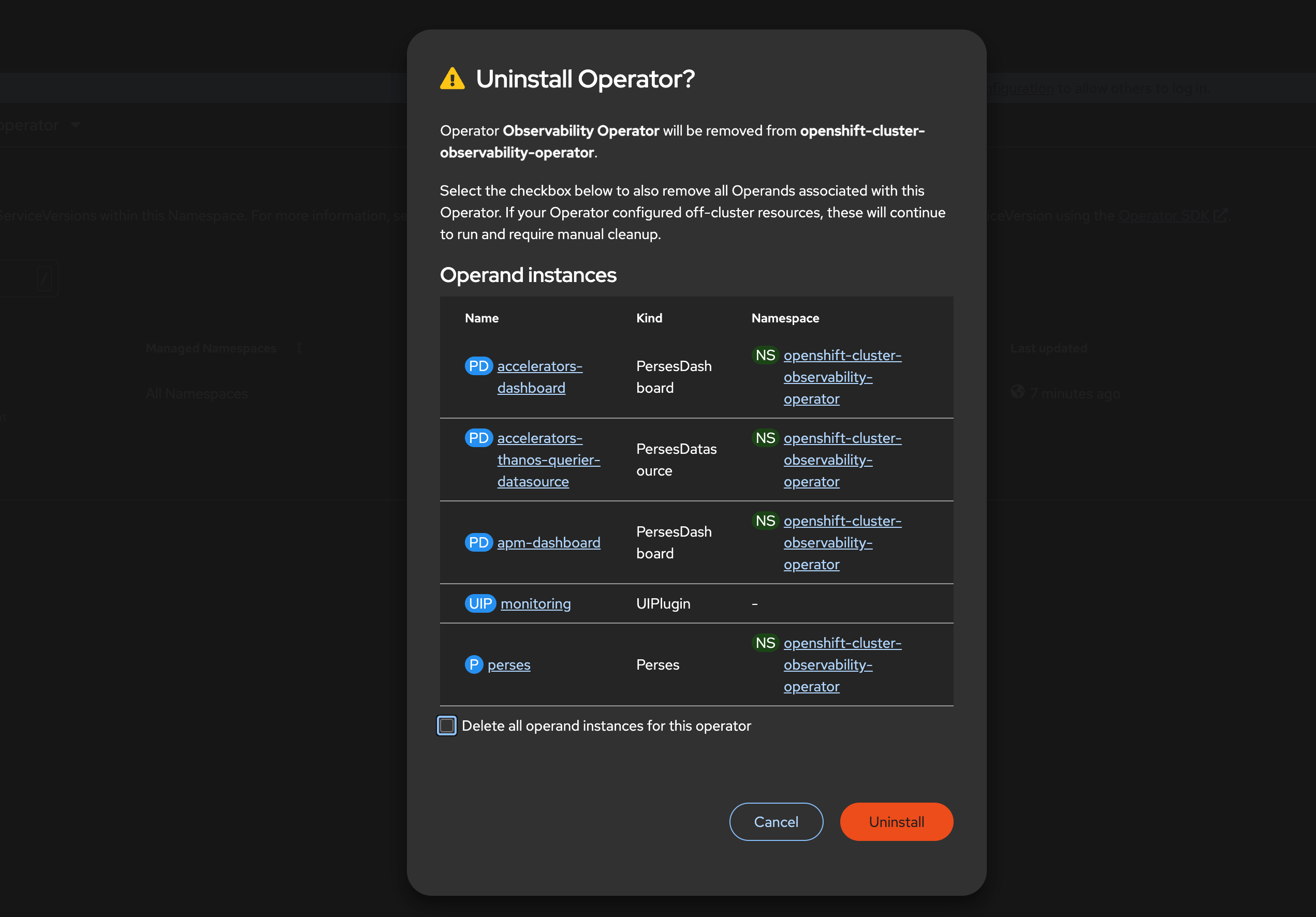Viewport: 1316px width, 917px height.
Task: Click the PD badge beside apm-dashboard
Action: pyautogui.click(x=478, y=542)
